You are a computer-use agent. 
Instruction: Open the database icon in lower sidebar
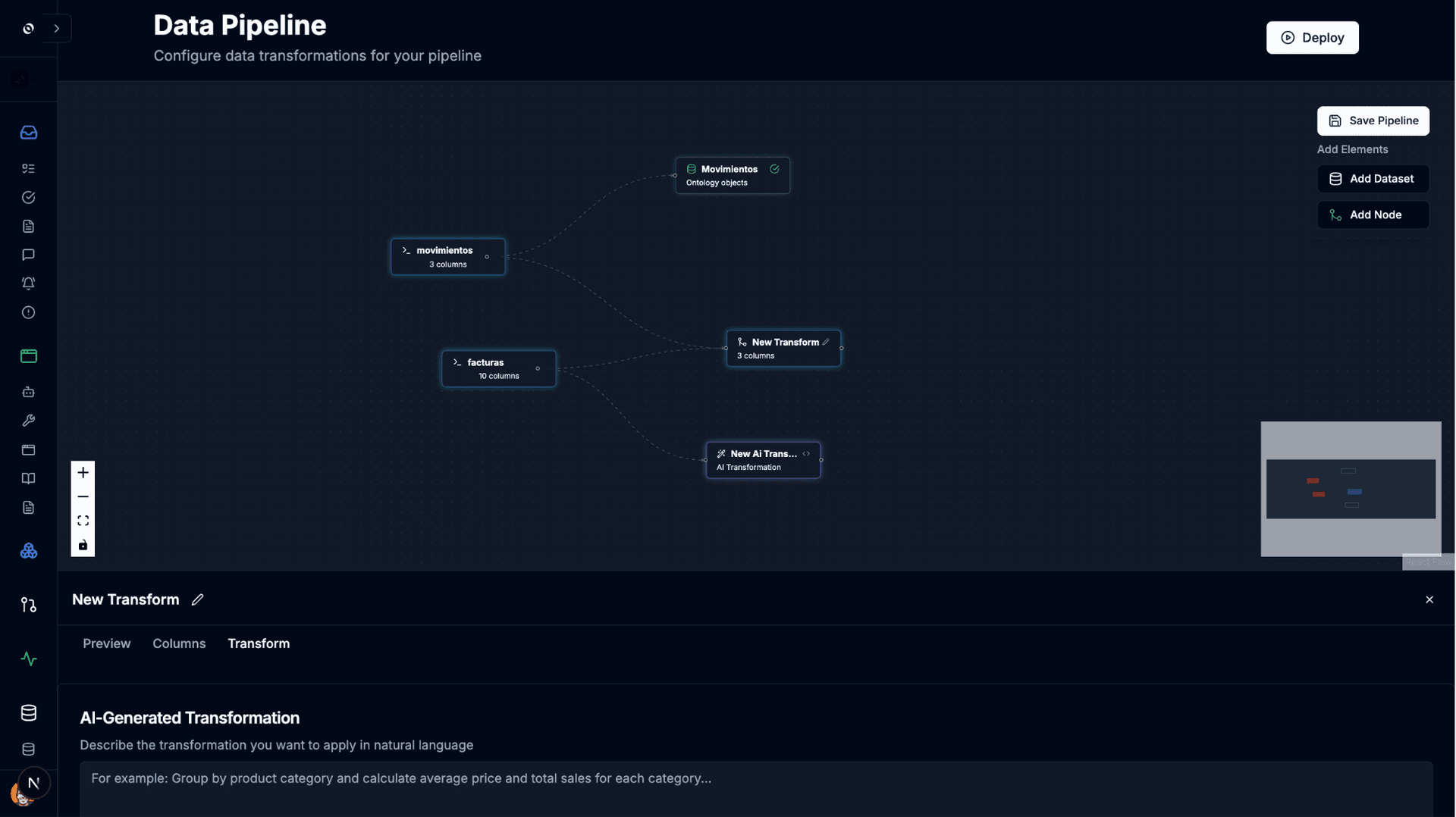tap(28, 712)
